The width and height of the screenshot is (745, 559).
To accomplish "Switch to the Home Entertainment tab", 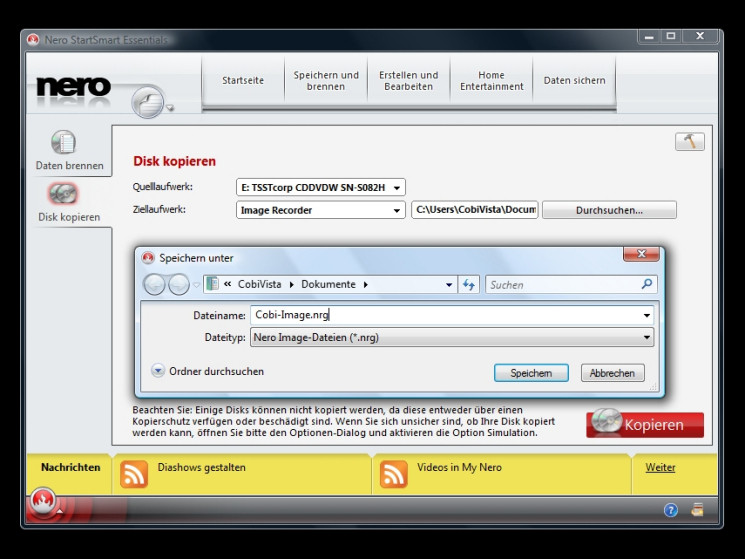I will 491,80.
